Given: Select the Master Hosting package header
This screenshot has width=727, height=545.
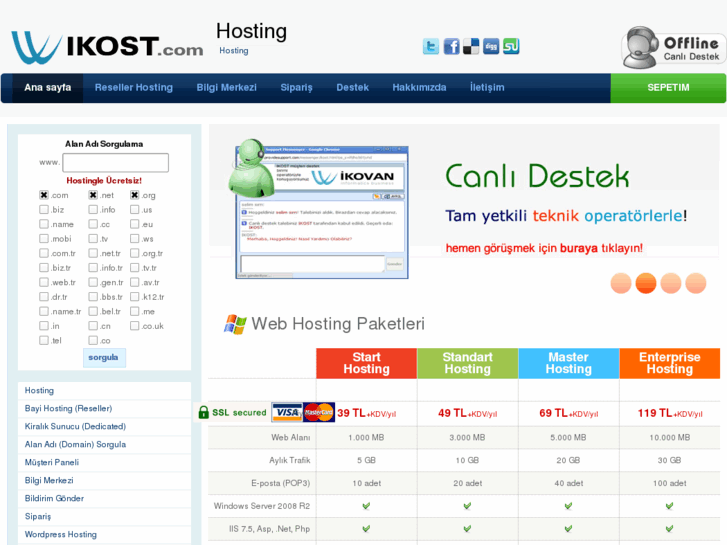Looking at the screenshot, I should point(568,363).
